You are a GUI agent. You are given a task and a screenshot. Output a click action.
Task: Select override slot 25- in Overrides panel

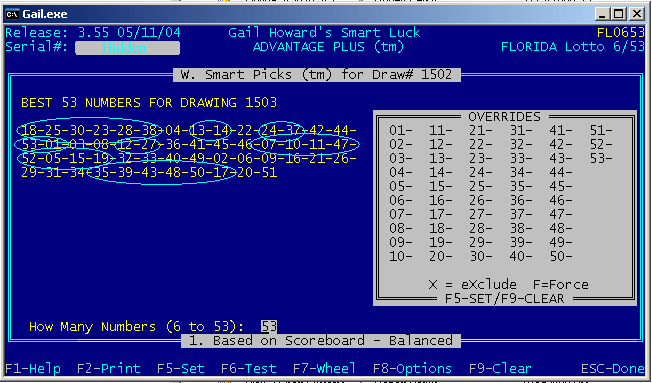tap(481, 186)
